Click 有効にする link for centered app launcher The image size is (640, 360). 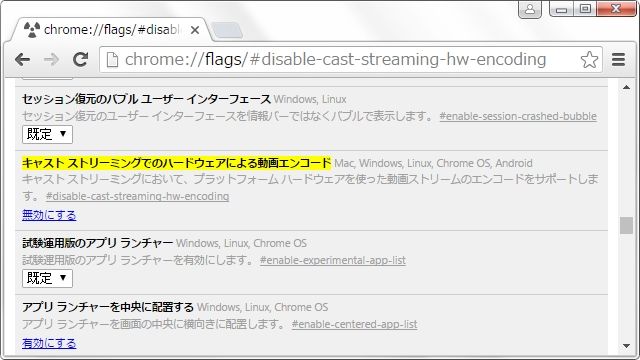[x=49, y=343]
